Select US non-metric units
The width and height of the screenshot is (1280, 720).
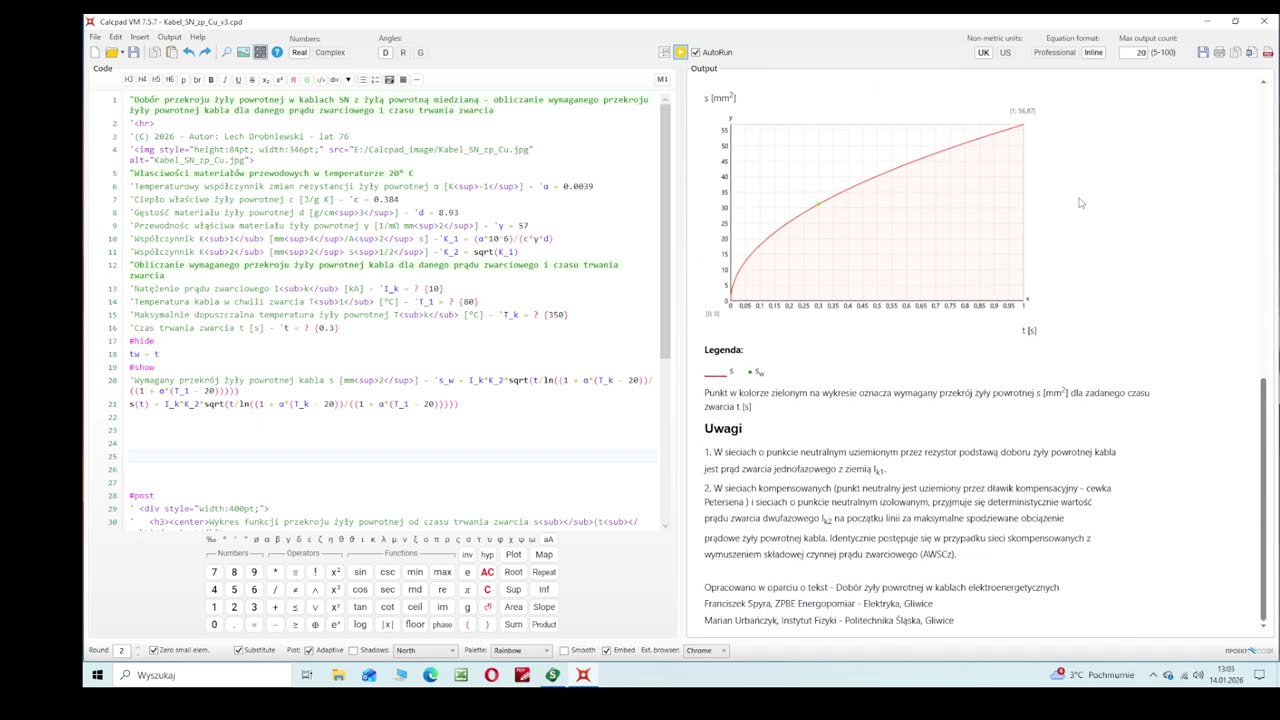click(x=1005, y=52)
